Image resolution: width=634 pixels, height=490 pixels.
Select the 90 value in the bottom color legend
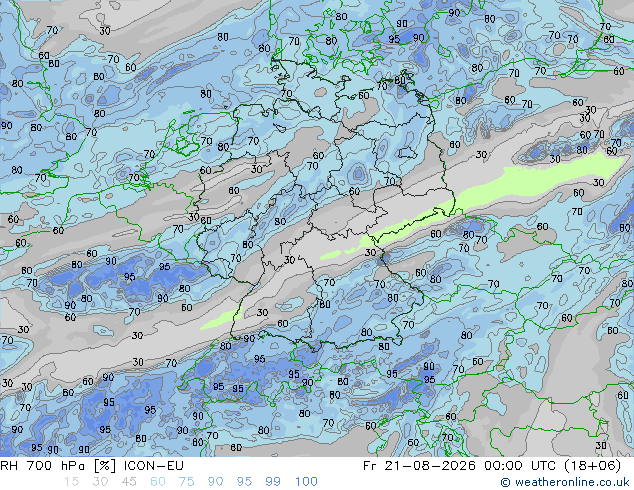click(216, 482)
